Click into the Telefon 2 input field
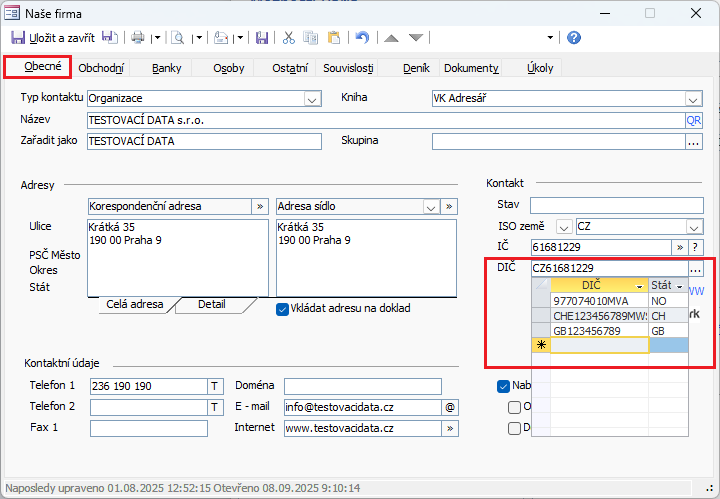720x499 pixels. [x=148, y=407]
